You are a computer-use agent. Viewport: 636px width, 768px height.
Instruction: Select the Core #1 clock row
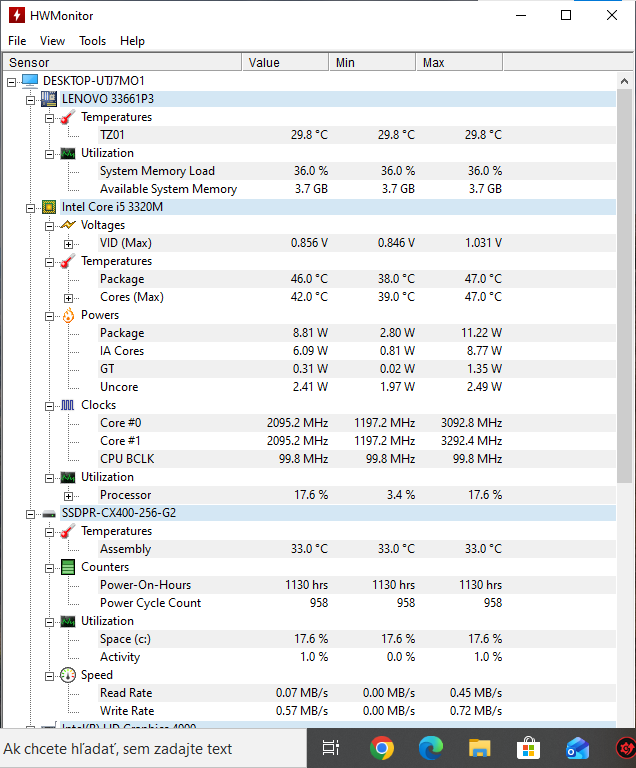[357, 441]
